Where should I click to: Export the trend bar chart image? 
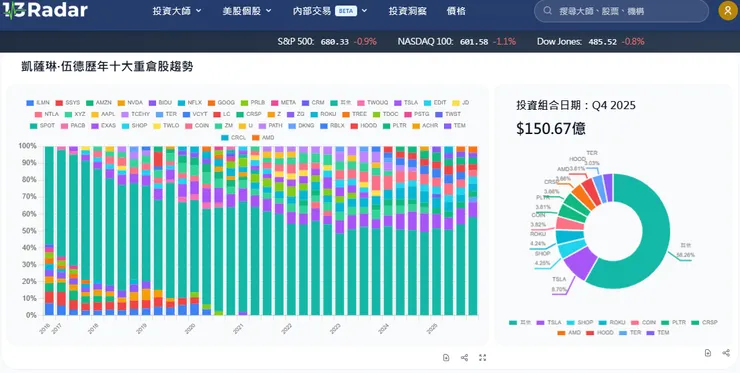coord(446,357)
